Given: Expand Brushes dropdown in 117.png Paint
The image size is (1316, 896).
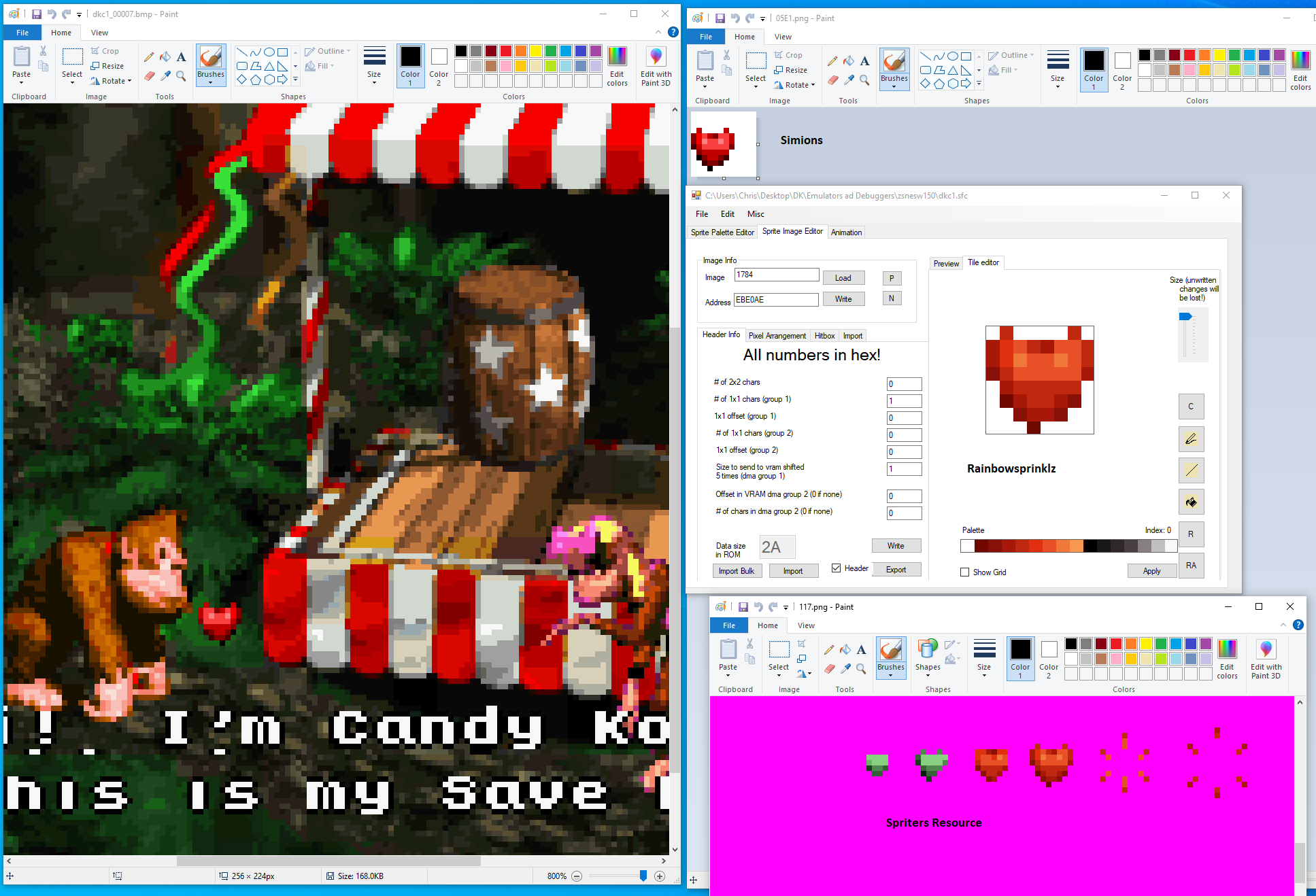Looking at the screenshot, I should 890,674.
